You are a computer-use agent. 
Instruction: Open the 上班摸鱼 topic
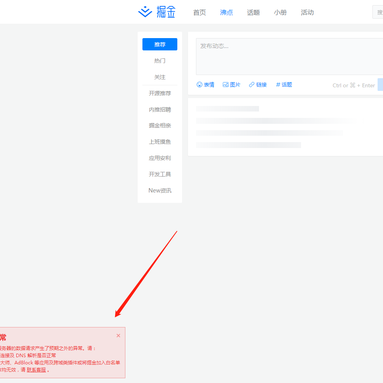(160, 142)
